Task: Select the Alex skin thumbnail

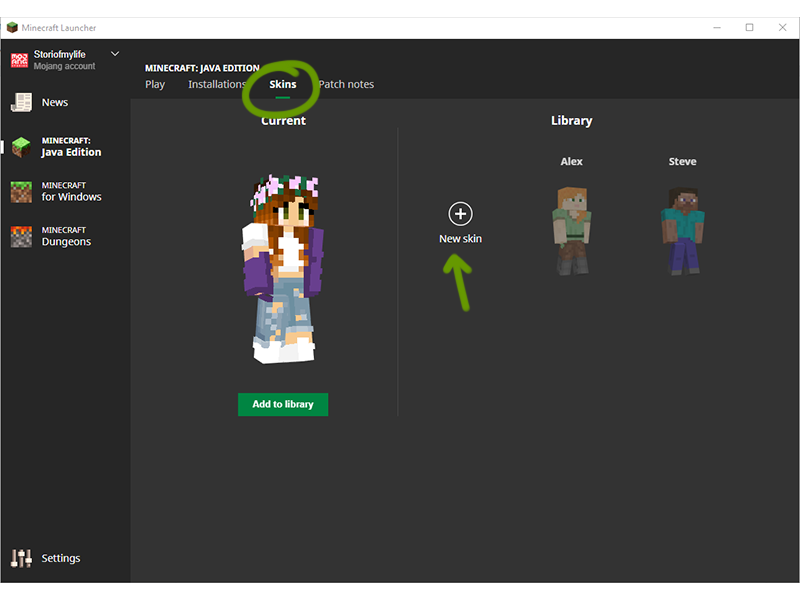Action: [x=571, y=229]
